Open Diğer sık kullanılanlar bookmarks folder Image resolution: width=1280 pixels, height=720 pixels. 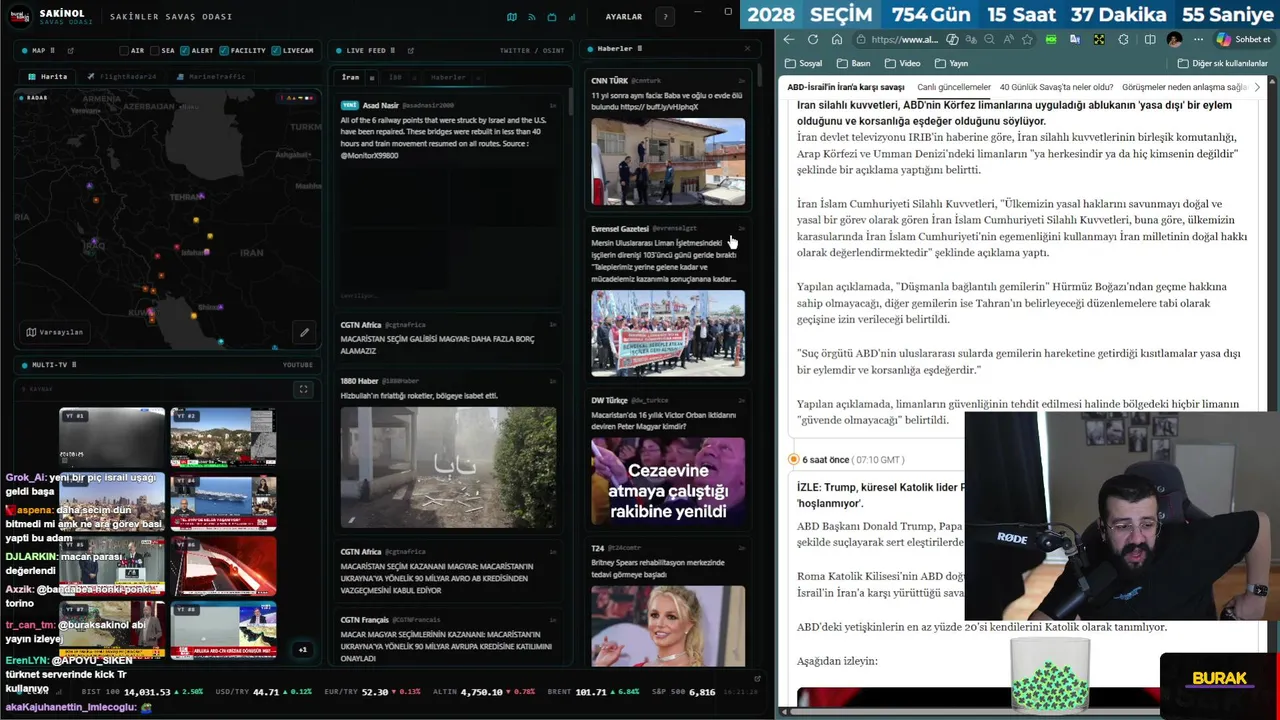click(x=1222, y=63)
